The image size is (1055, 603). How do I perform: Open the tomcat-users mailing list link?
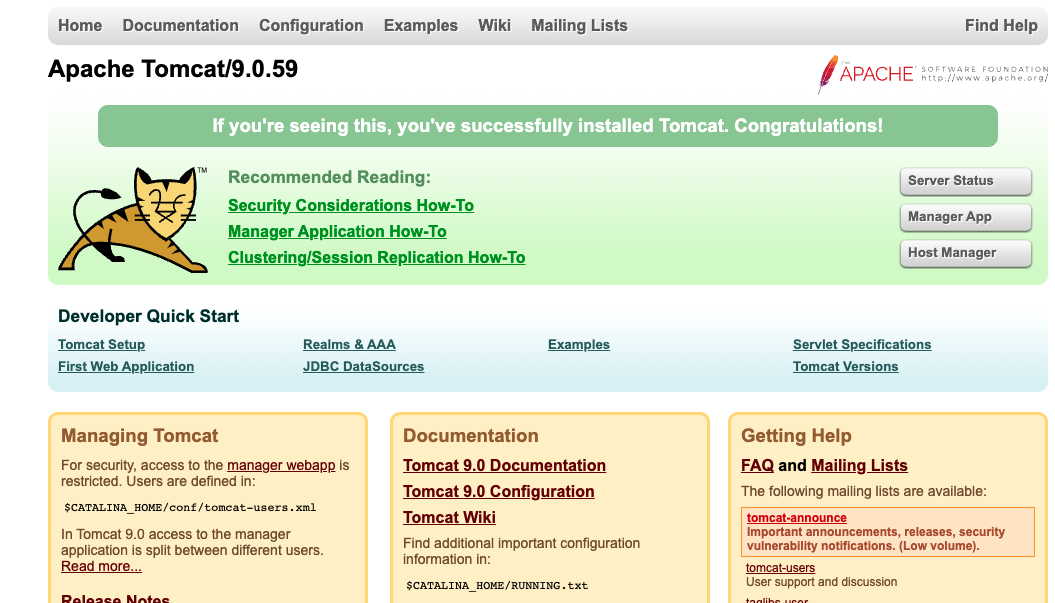tap(780, 568)
